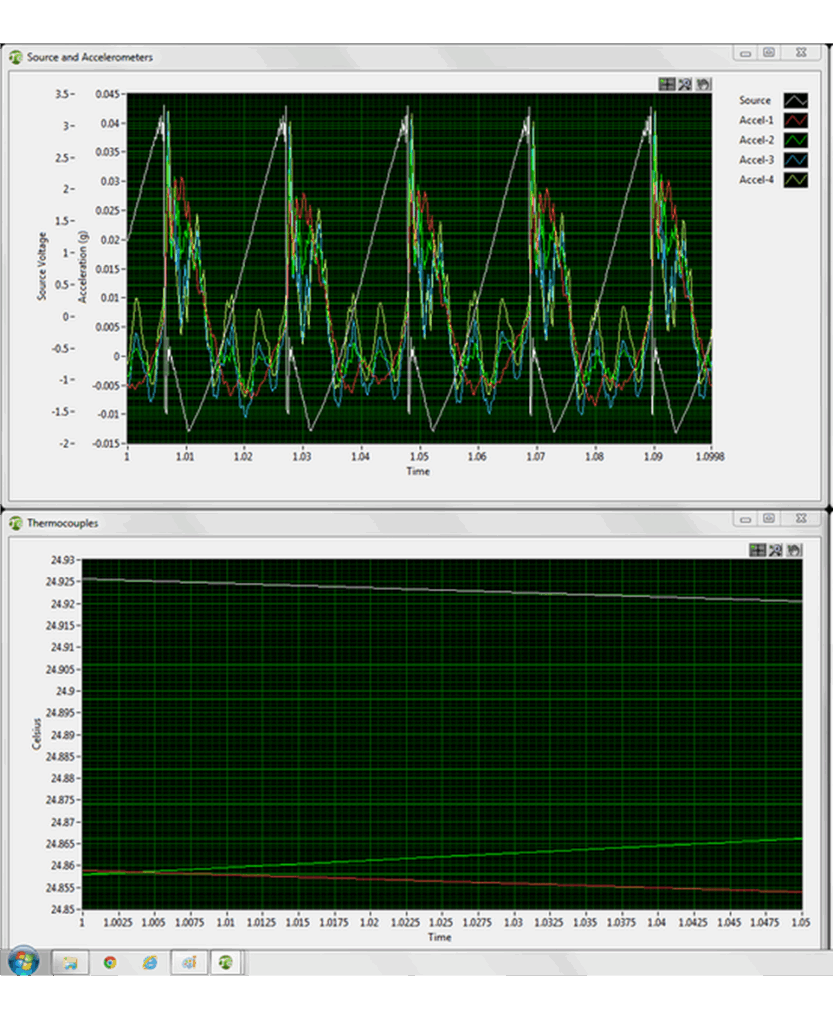
Task: Activate the zoom tool on the Accelerometers graph palette
Action: pos(685,85)
